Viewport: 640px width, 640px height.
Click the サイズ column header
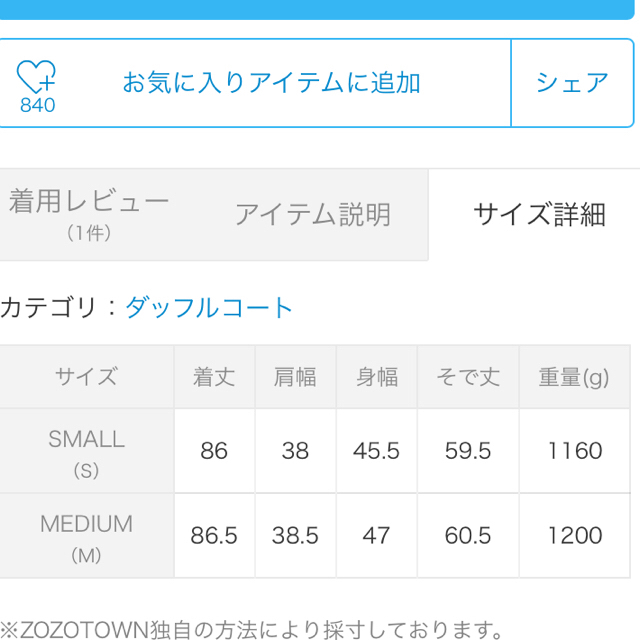tap(87, 377)
